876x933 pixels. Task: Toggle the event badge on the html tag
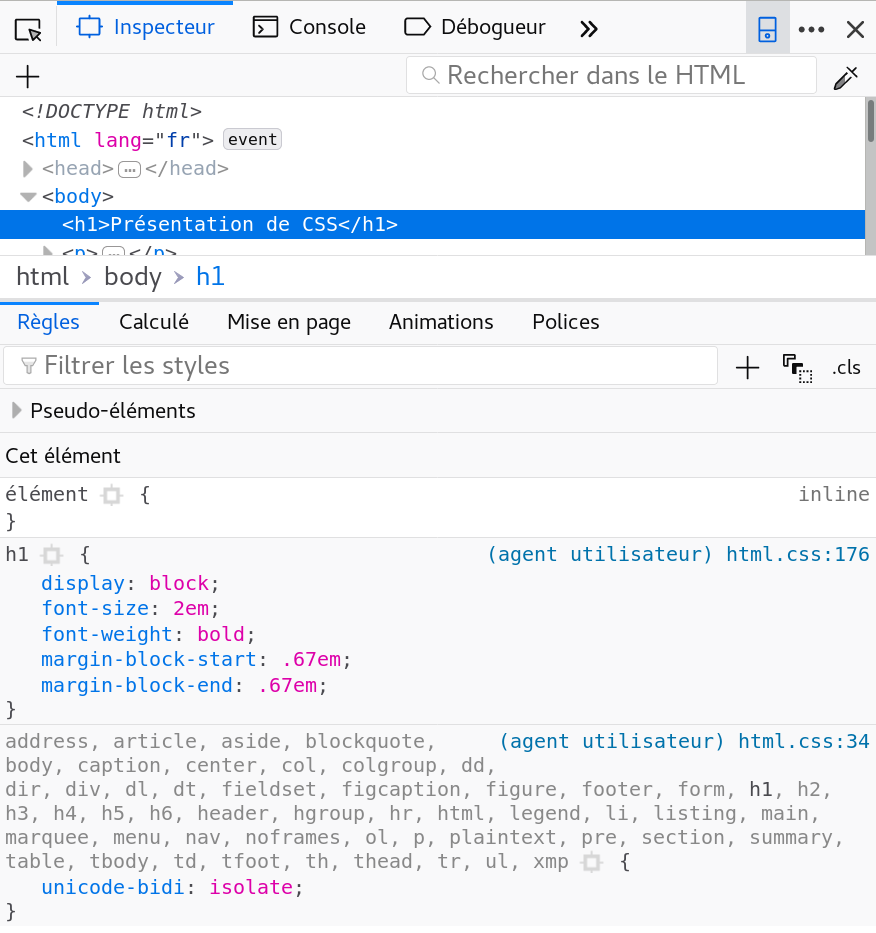pos(251,139)
